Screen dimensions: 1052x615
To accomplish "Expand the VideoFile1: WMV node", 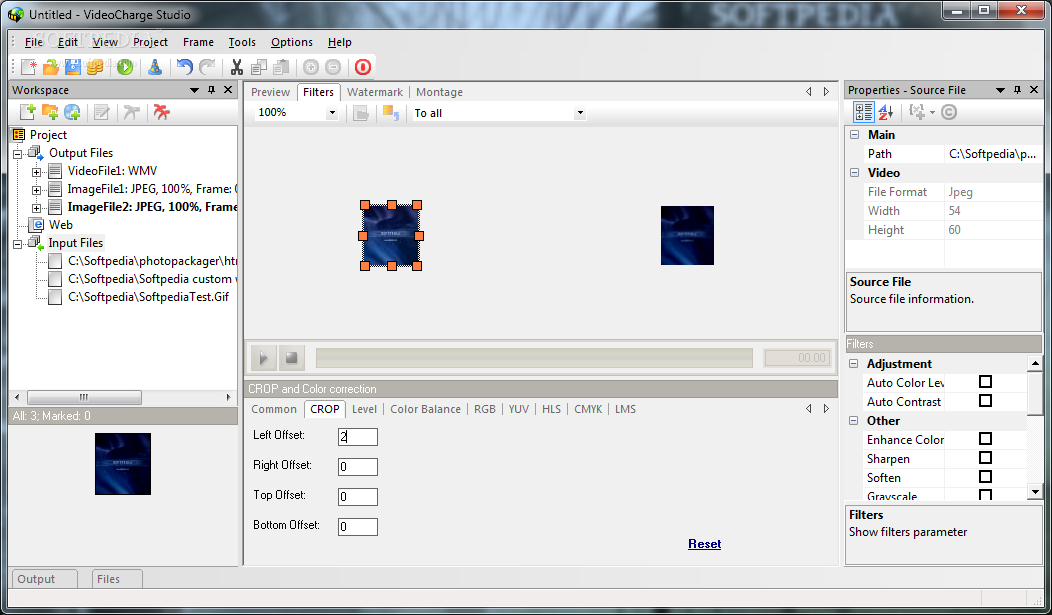I will point(36,172).
